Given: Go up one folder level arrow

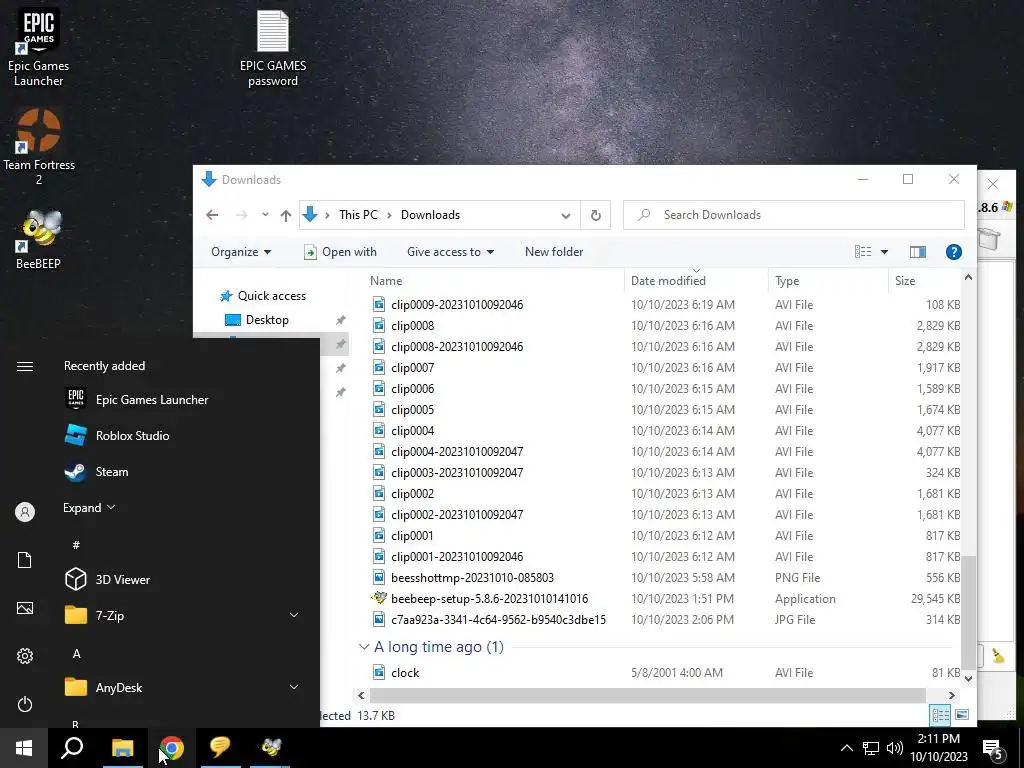Looking at the screenshot, I should pyautogui.click(x=285, y=215).
